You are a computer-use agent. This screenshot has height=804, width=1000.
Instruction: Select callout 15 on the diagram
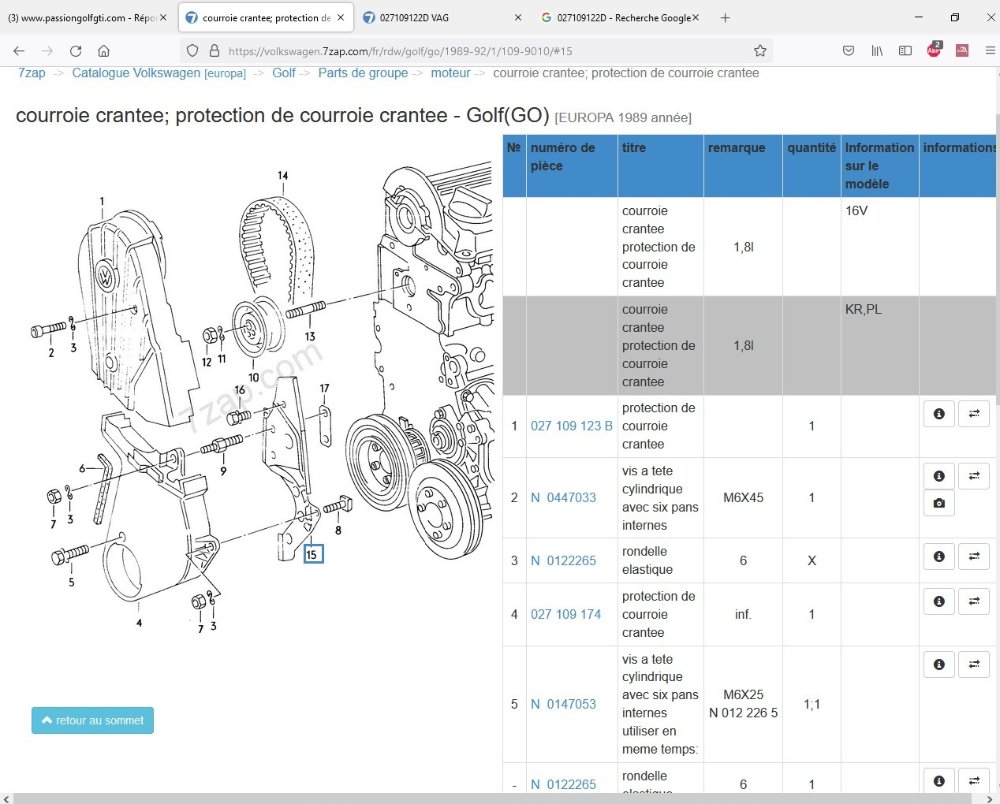click(312, 554)
